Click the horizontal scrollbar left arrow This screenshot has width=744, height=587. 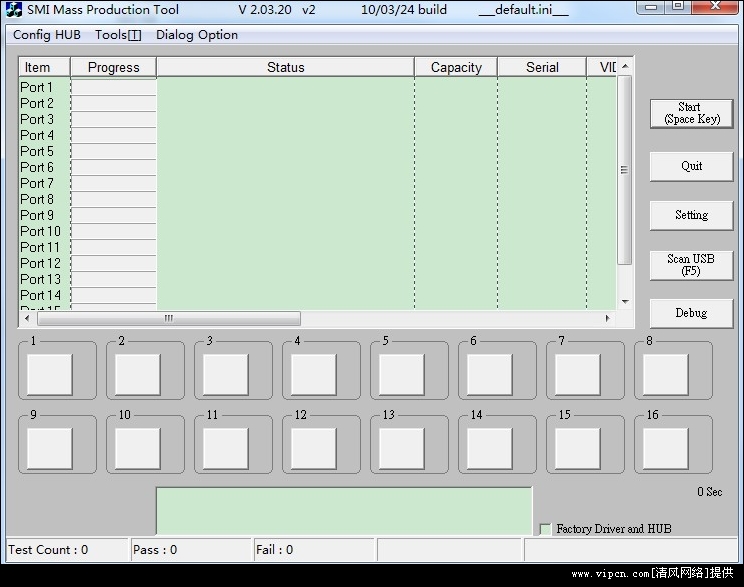27,318
